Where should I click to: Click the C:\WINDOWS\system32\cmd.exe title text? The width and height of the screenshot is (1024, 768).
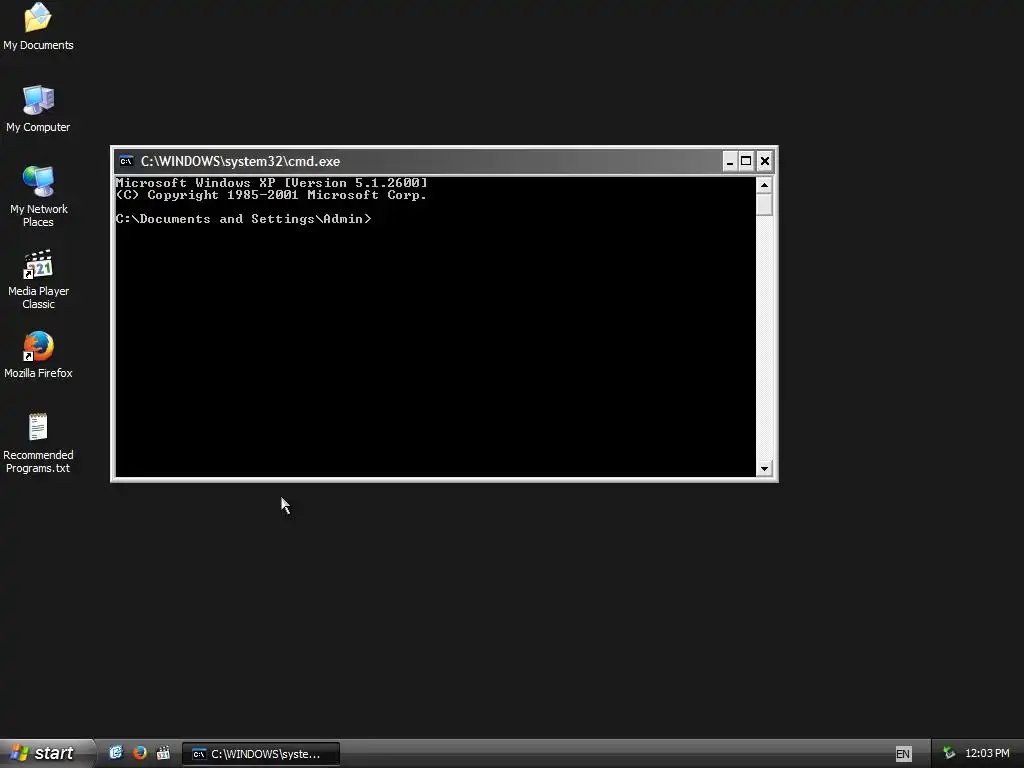click(x=240, y=161)
